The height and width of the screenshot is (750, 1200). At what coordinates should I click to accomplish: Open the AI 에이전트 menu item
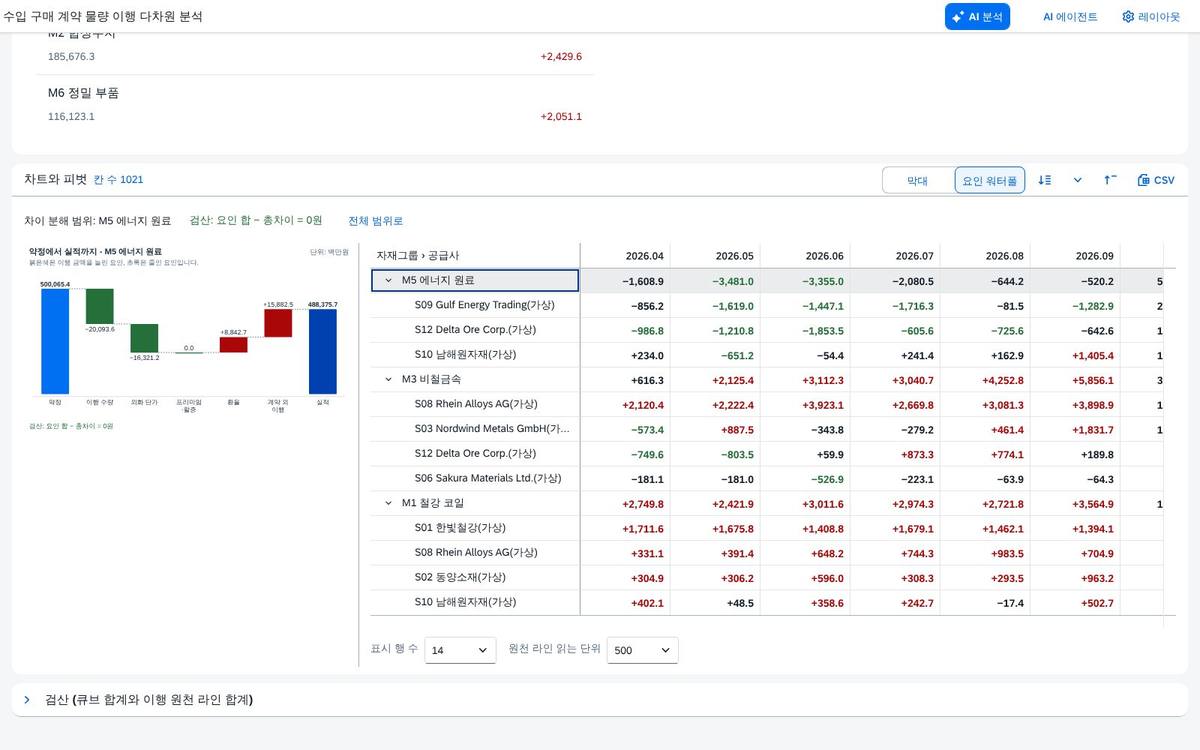tap(1070, 16)
